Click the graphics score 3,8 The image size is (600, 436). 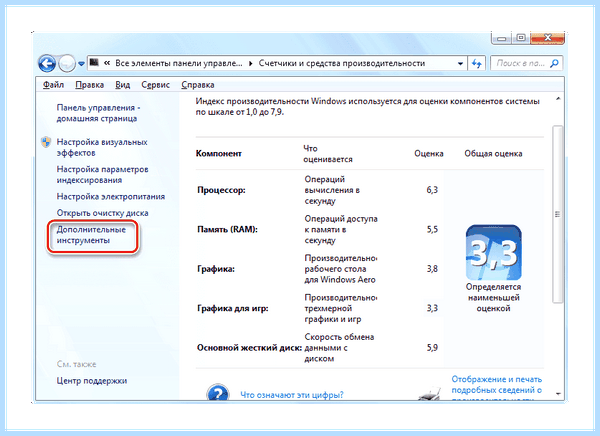(432, 269)
